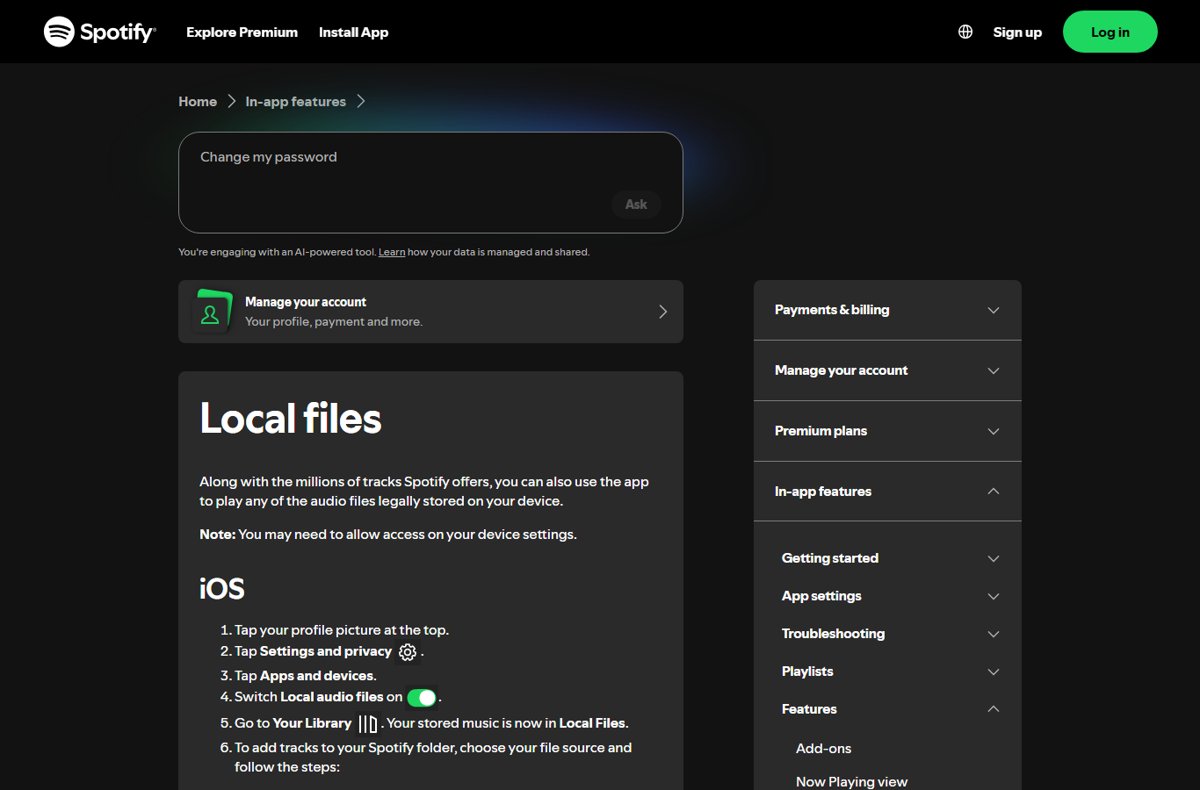The width and height of the screenshot is (1200, 790).
Task: Go to Home breadcrumb
Action: click(x=197, y=101)
